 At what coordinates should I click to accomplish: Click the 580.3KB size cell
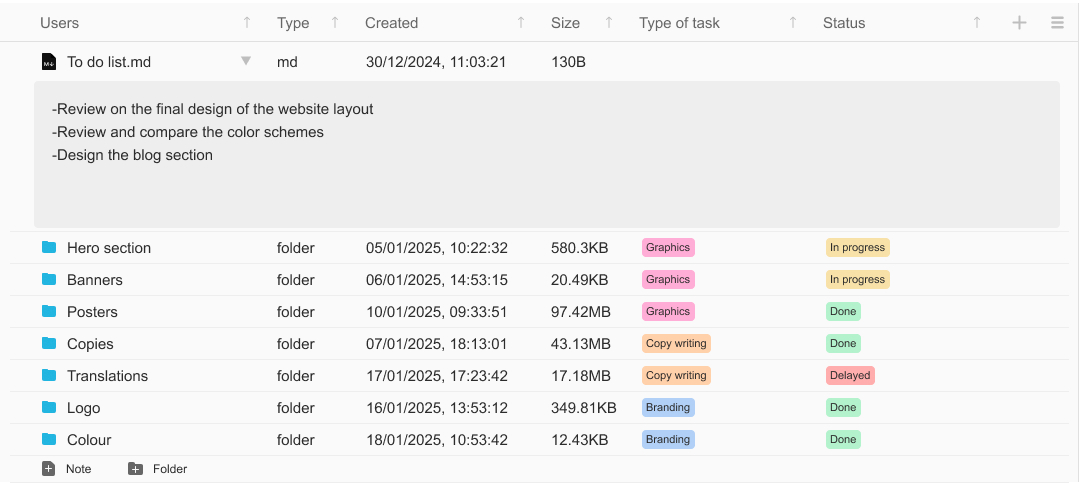tap(579, 248)
